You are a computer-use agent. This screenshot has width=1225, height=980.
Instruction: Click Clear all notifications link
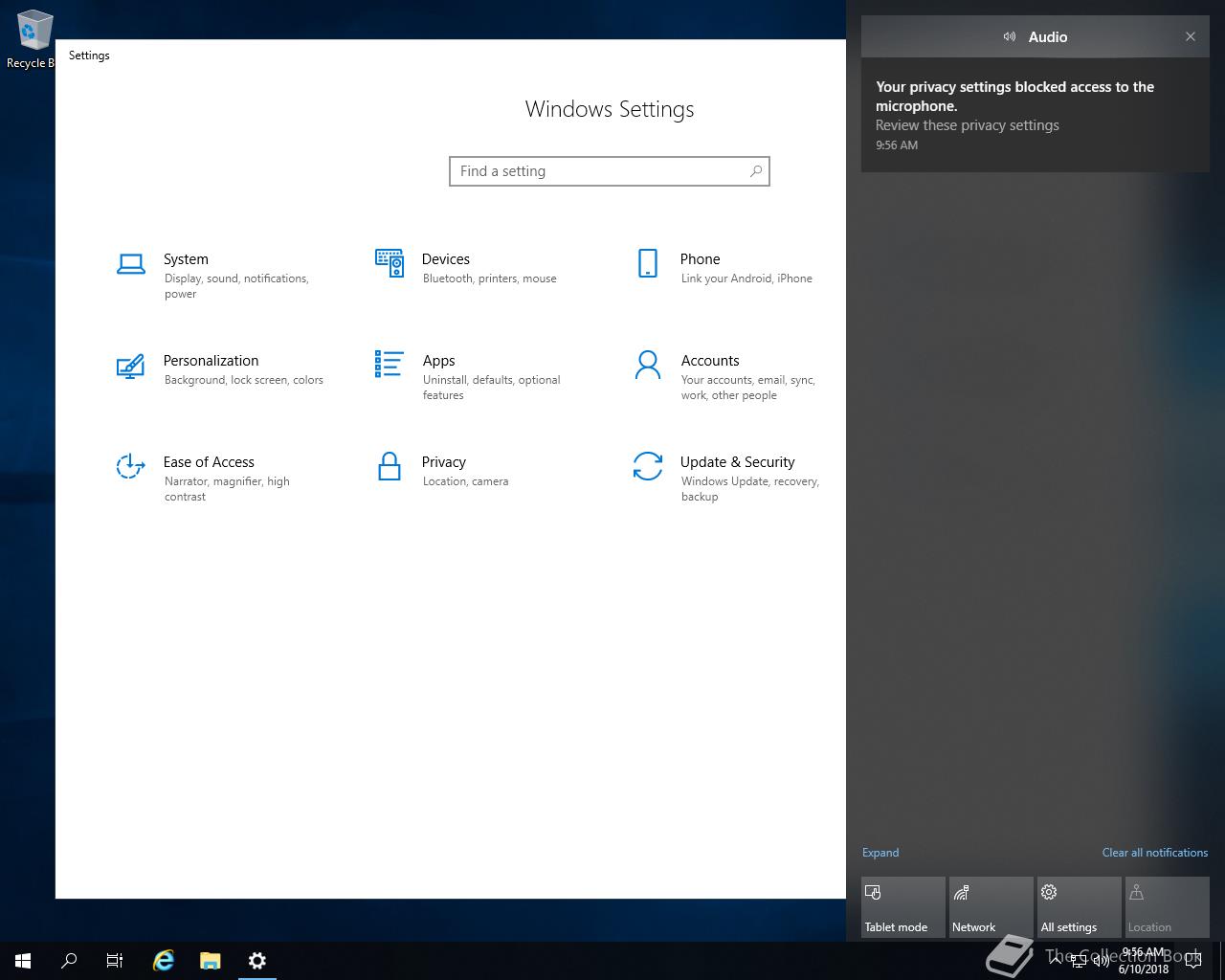pyautogui.click(x=1154, y=853)
